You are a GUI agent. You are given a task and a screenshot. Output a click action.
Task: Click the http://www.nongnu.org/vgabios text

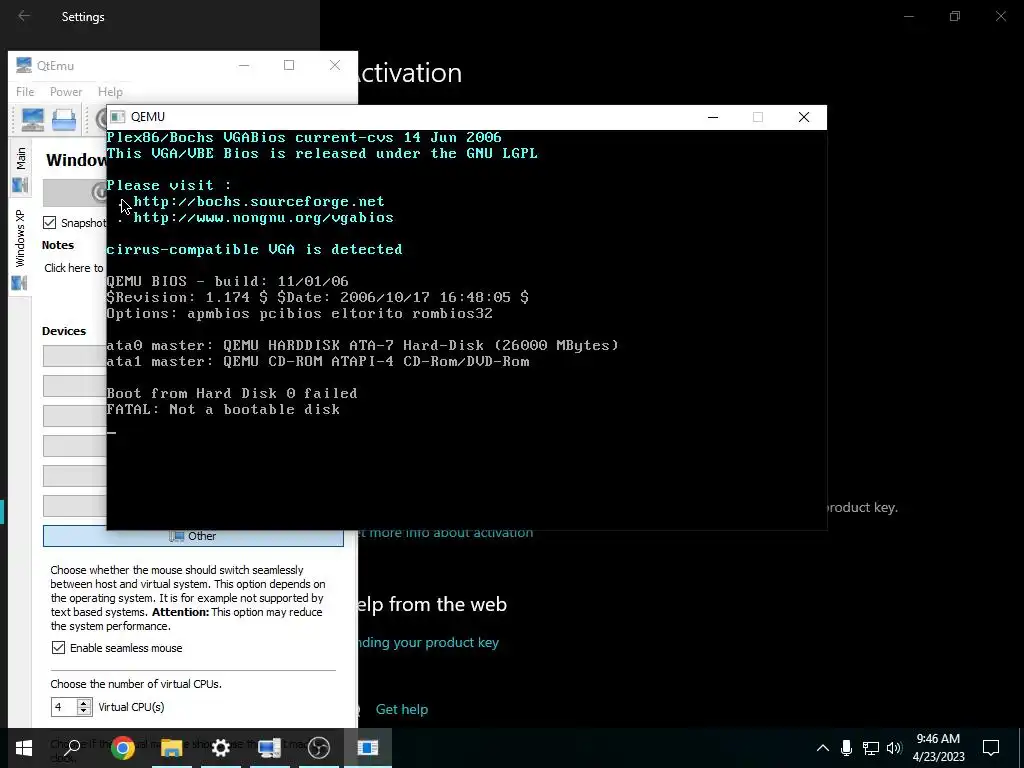pos(264,217)
